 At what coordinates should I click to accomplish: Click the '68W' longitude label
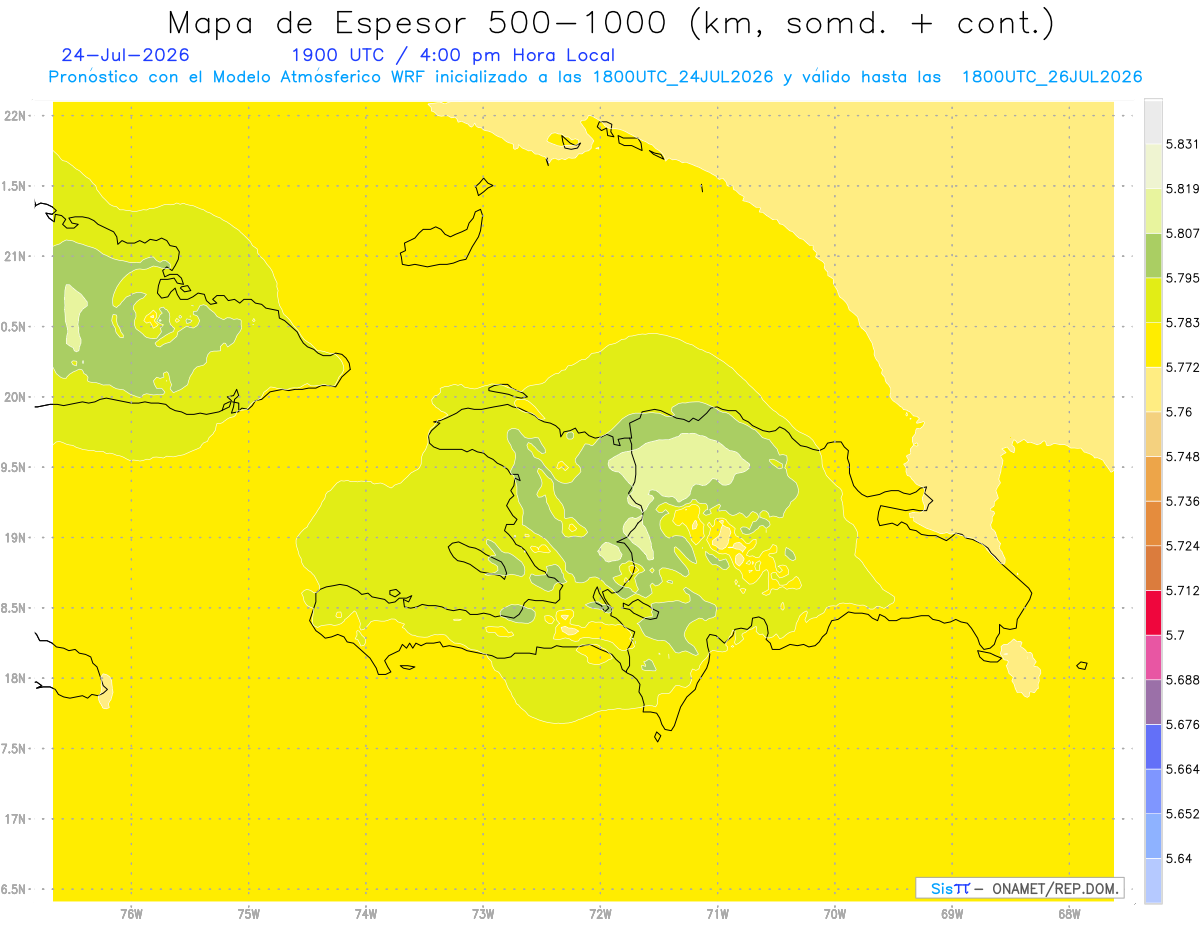[1068, 914]
